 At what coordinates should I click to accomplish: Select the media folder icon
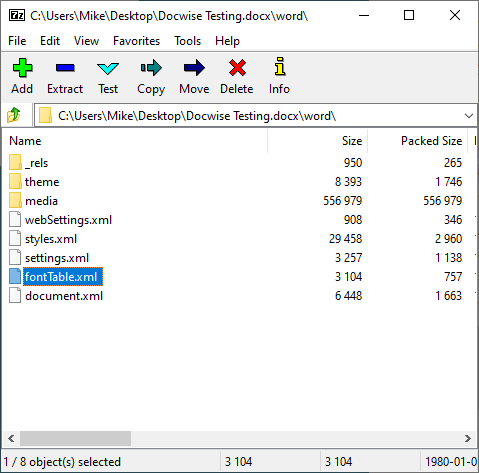click(15, 200)
